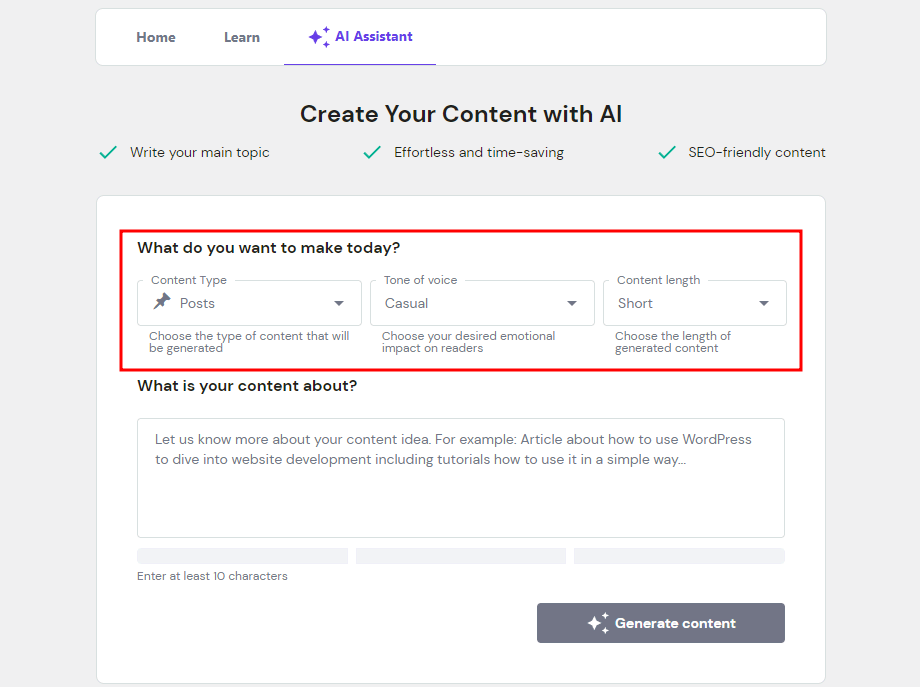The image size is (920, 687).
Task: Click the sparkles icon on Generate content button
Action: pos(599,622)
